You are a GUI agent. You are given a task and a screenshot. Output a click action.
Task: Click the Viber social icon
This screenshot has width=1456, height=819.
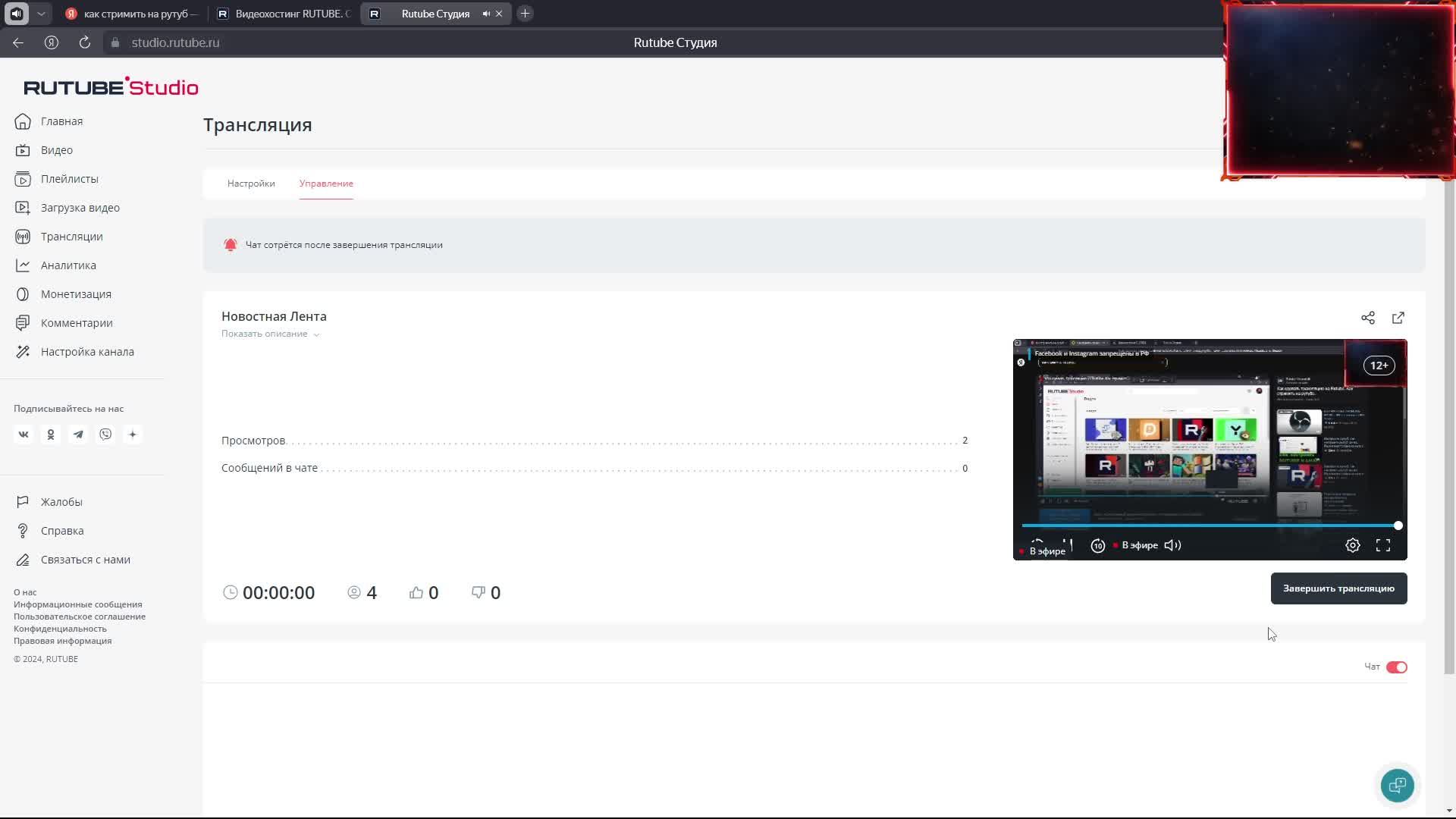pos(105,435)
